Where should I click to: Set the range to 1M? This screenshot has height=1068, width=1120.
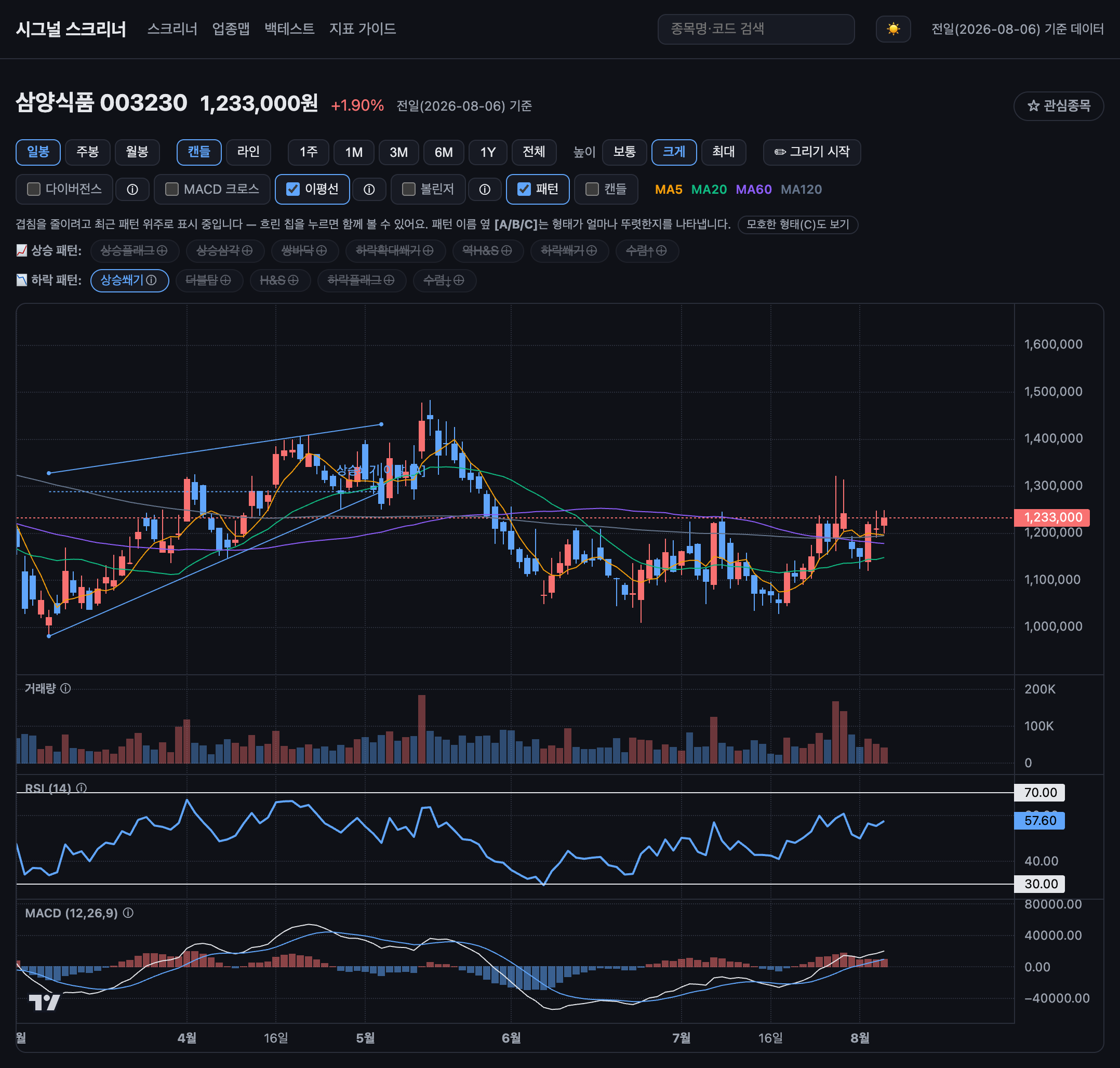pos(354,152)
